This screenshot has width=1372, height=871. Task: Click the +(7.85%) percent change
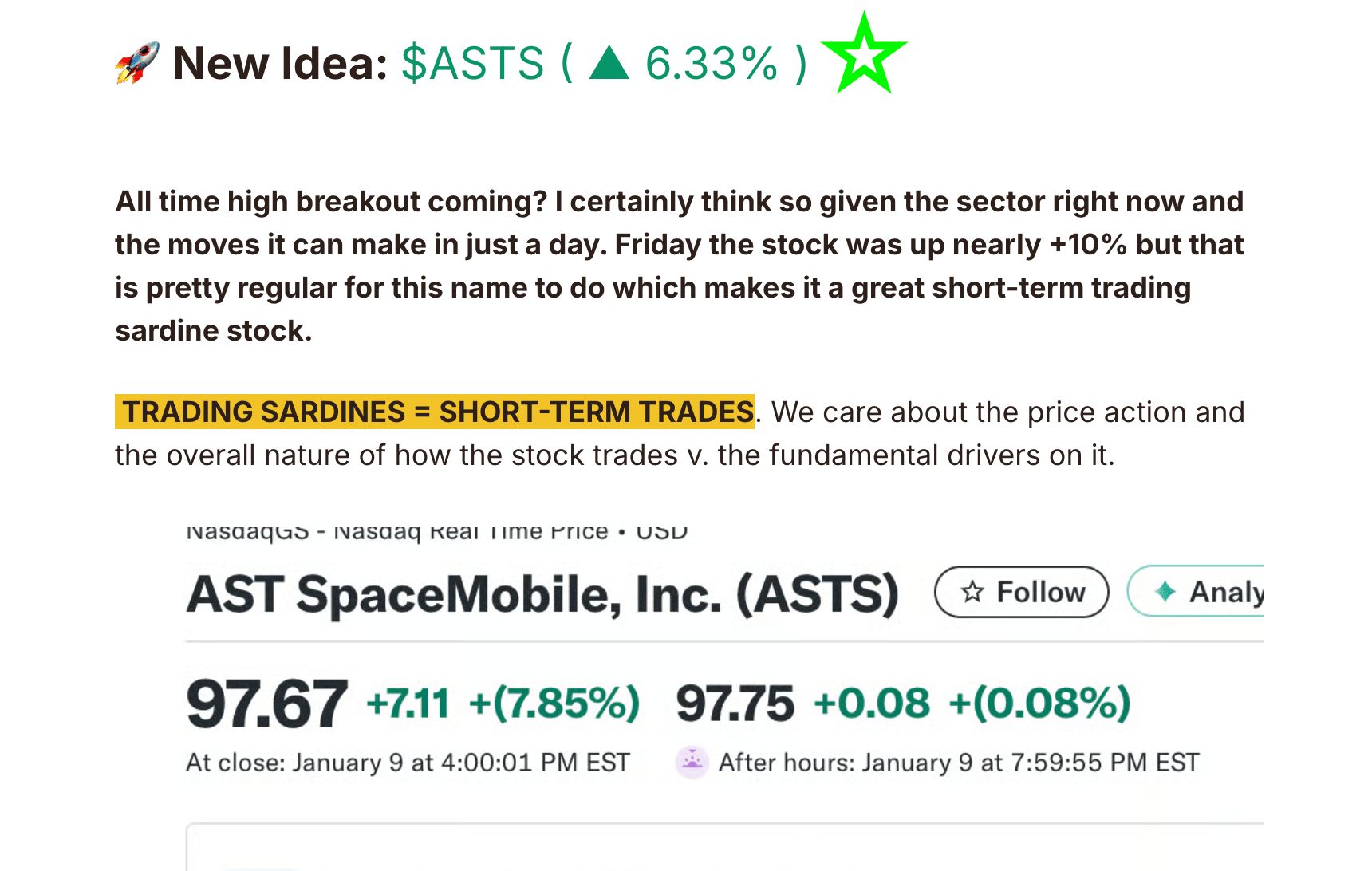tap(554, 703)
